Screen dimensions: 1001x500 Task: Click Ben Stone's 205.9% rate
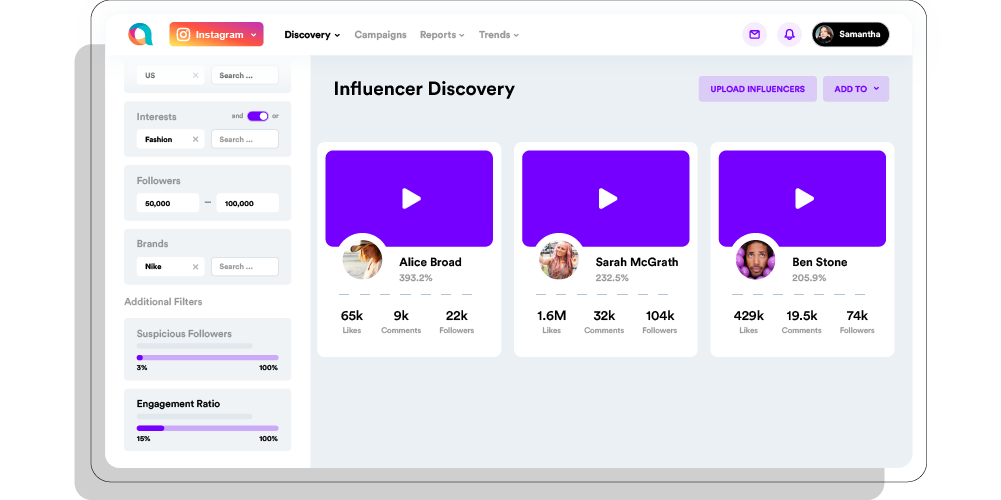click(809, 278)
